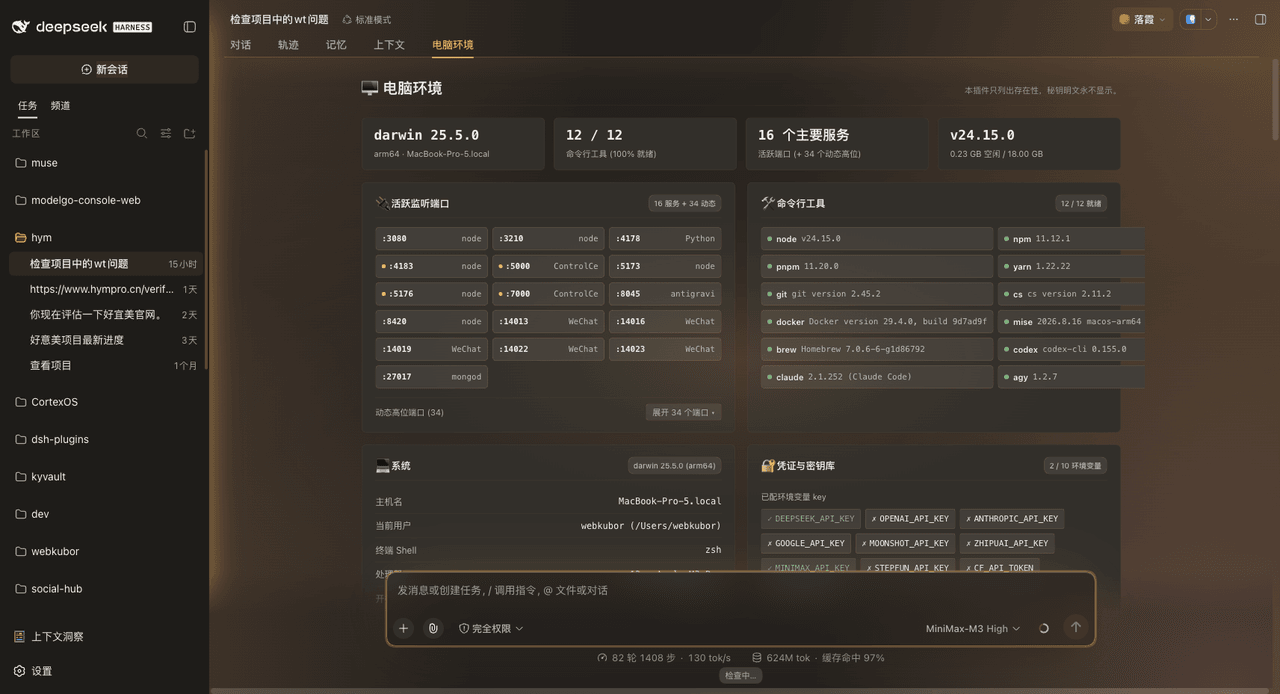
Task: Click port :4178 Python entry
Action: 665,238
